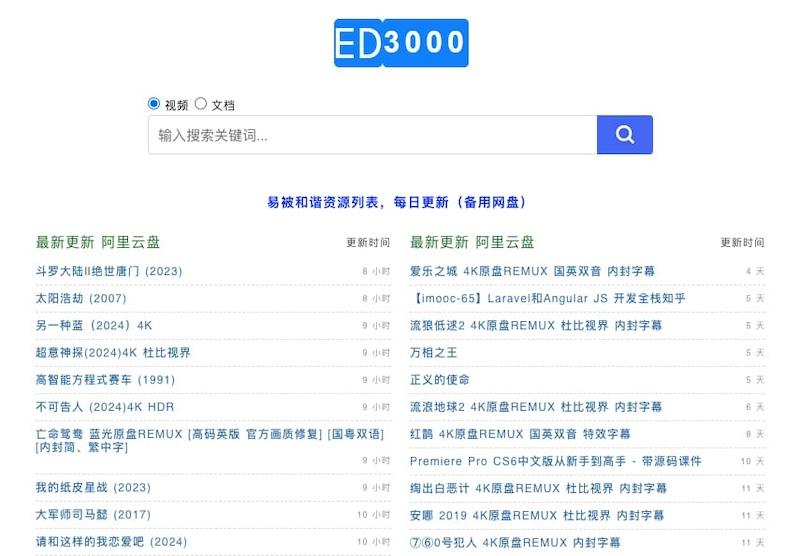Open 流浪低速2 4K原盘REMUX entry
The width and height of the screenshot is (800, 556).
(536, 325)
